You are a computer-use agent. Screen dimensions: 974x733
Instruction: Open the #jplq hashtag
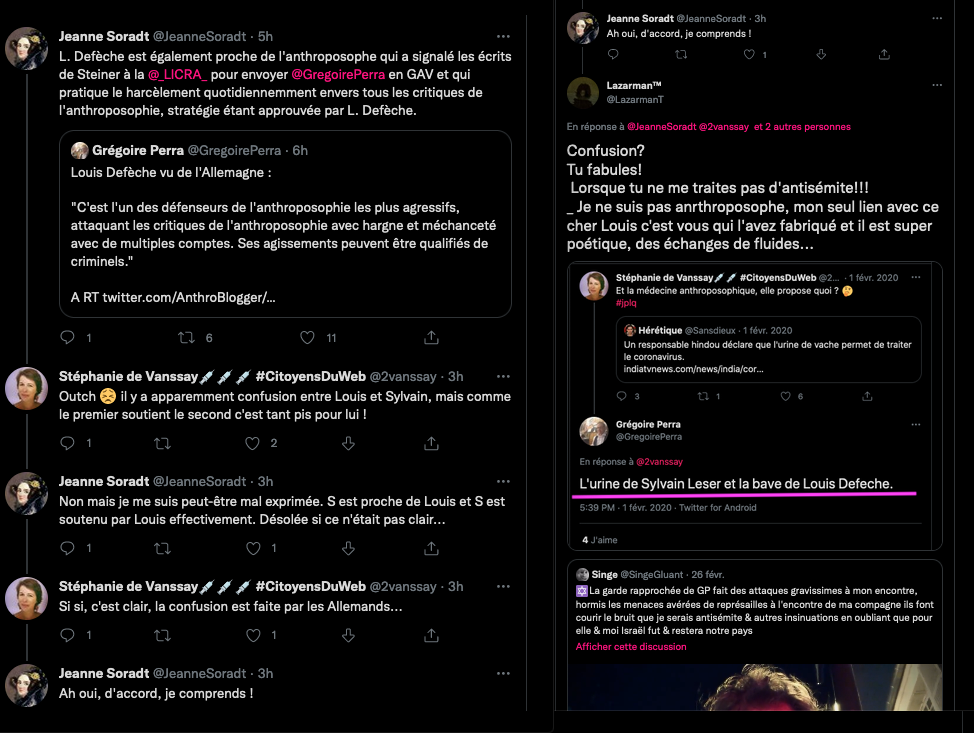[x=626, y=303]
